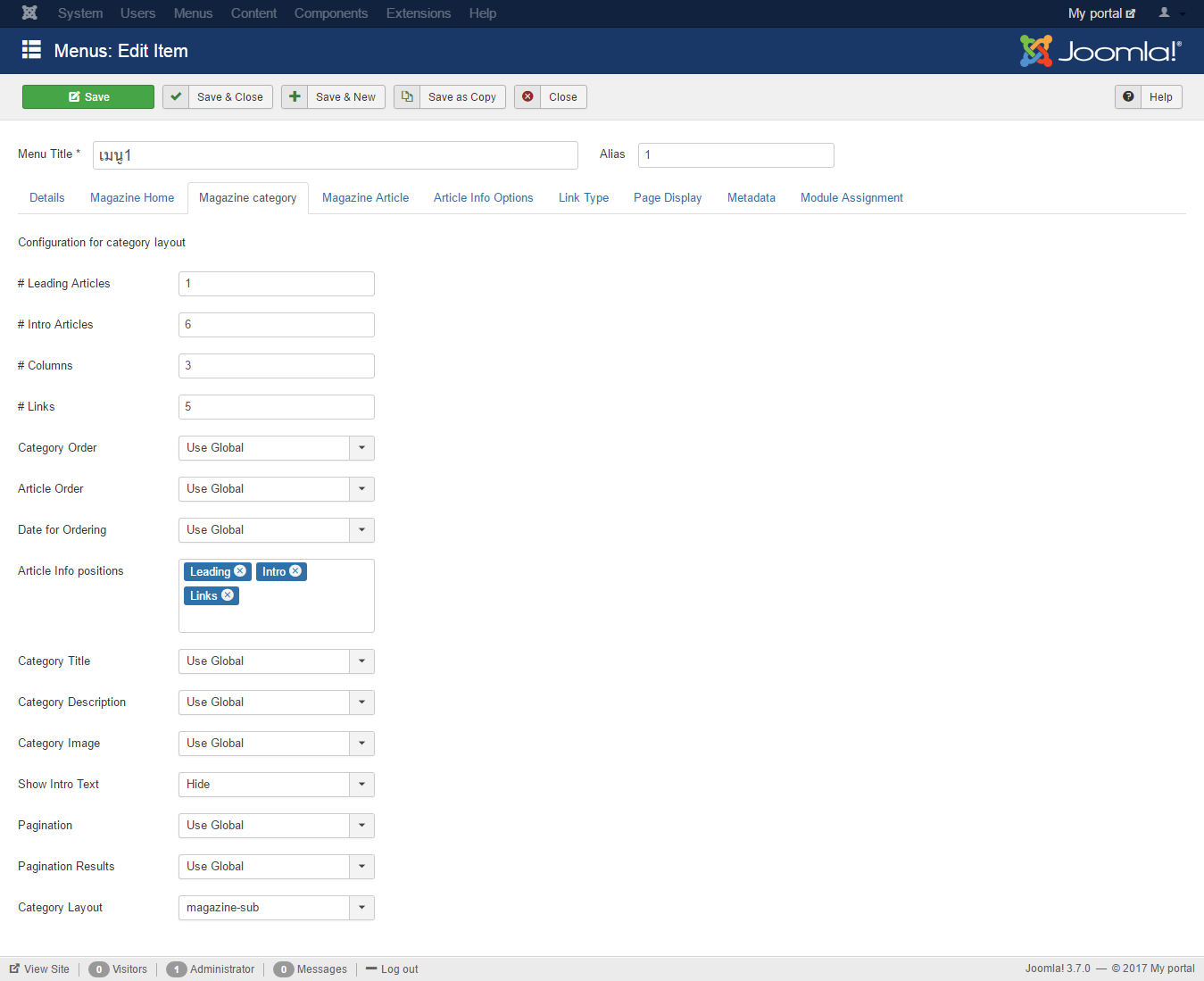The height and width of the screenshot is (981, 1204).
Task: Click the # Links input field
Action: pyautogui.click(x=277, y=407)
